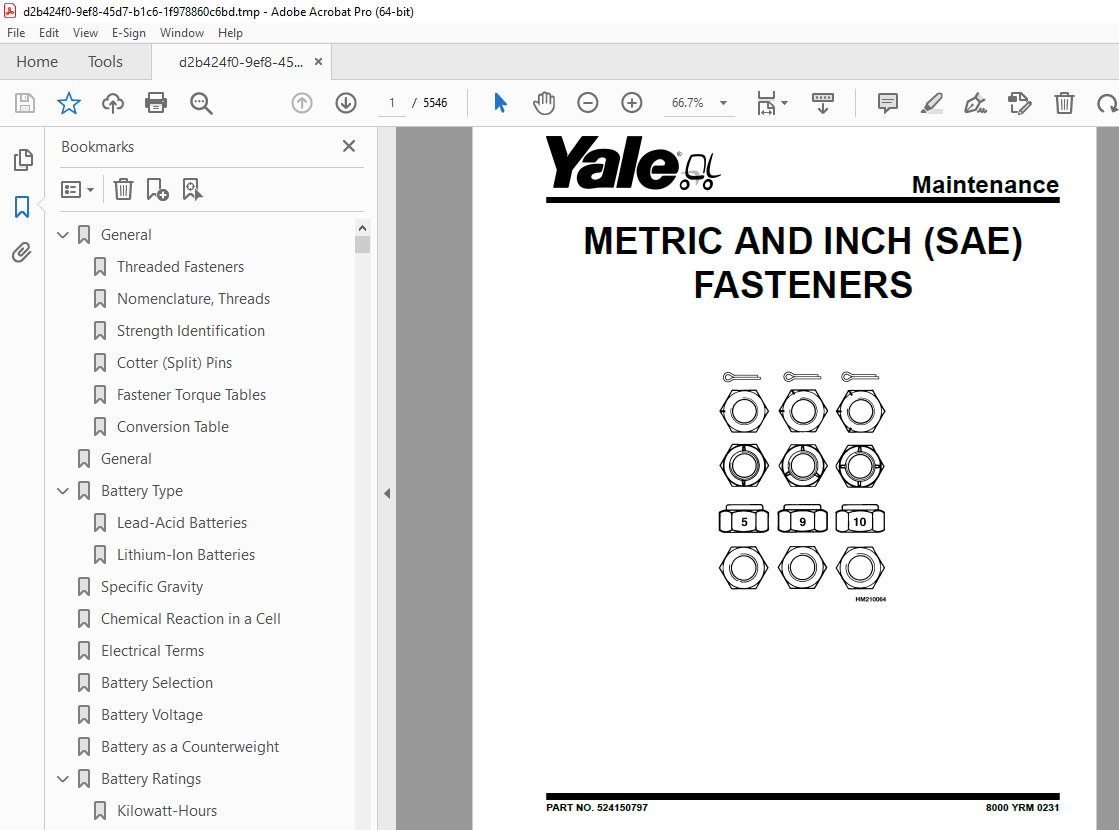Open Conversion Table bookmark
The height and width of the screenshot is (830, 1119).
click(173, 427)
